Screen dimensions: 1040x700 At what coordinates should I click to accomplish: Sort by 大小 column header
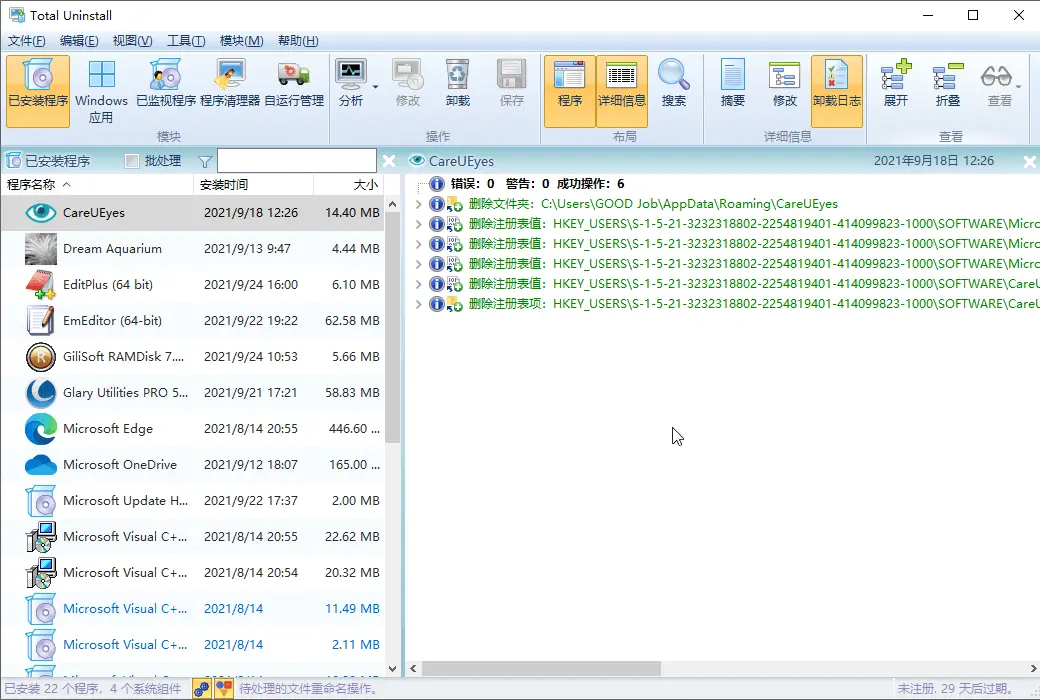(x=349, y=184)
